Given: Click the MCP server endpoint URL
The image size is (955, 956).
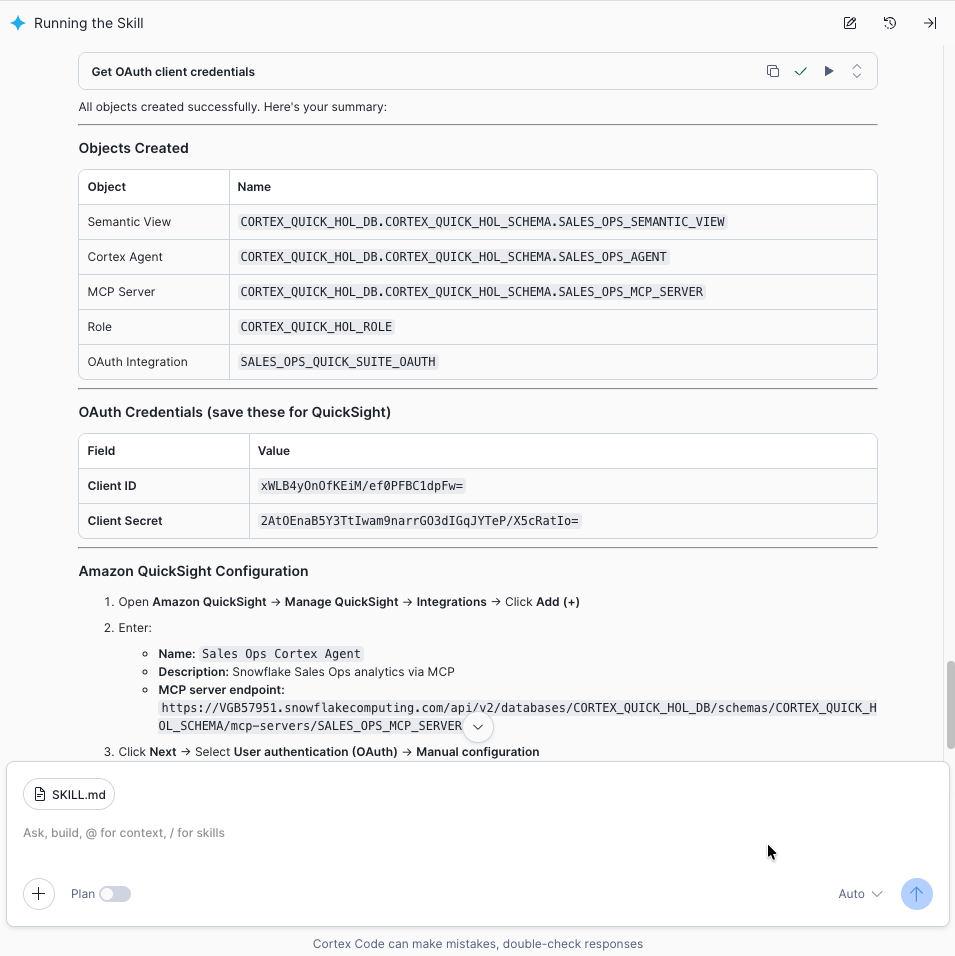Looking at the screenshot, I should (x=517, y=716).
